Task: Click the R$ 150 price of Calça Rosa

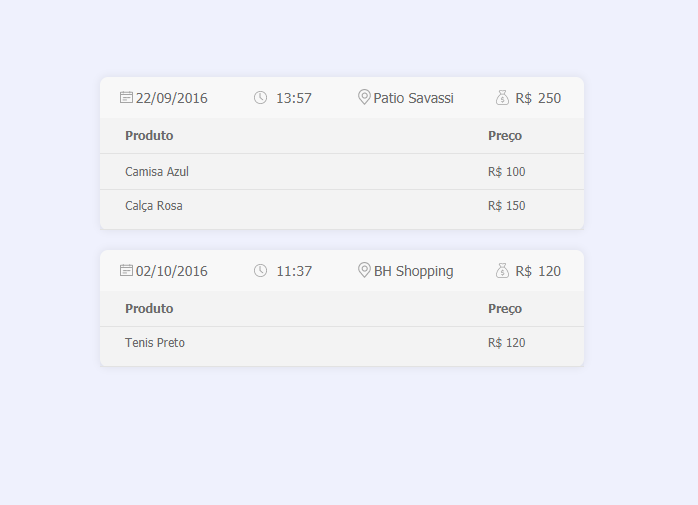Action: [x=507, y=206]
